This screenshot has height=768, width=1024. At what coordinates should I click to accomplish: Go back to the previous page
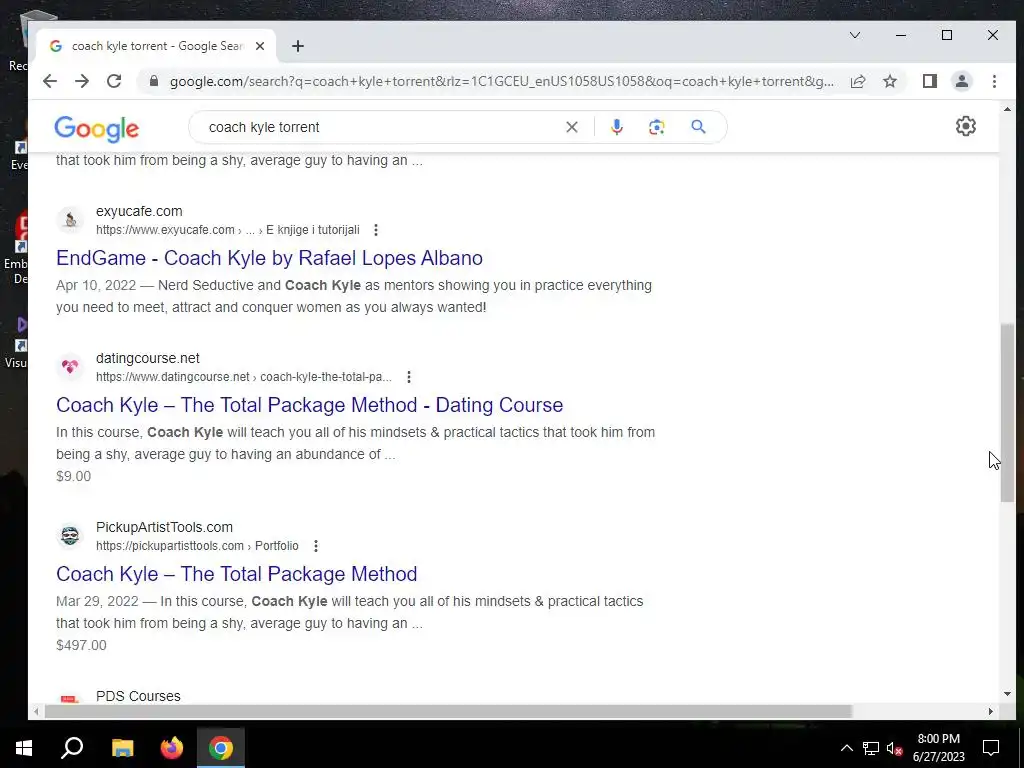pos(50,81)
